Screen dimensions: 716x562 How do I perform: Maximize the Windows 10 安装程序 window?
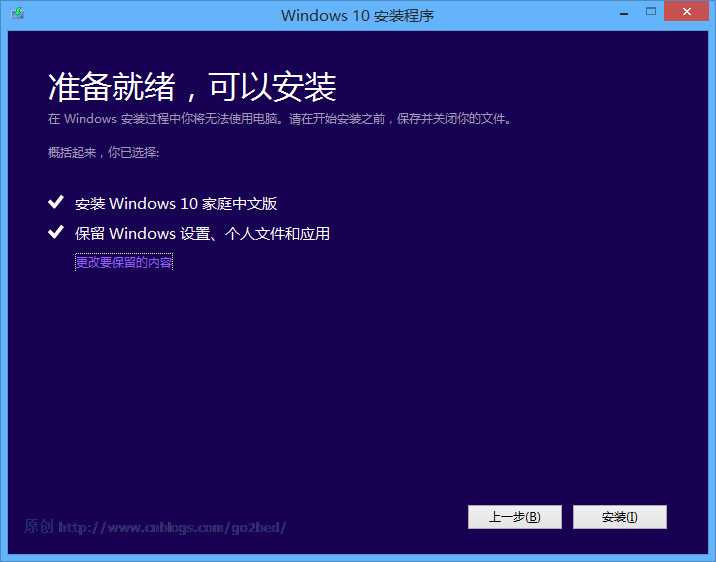[651, 11]
